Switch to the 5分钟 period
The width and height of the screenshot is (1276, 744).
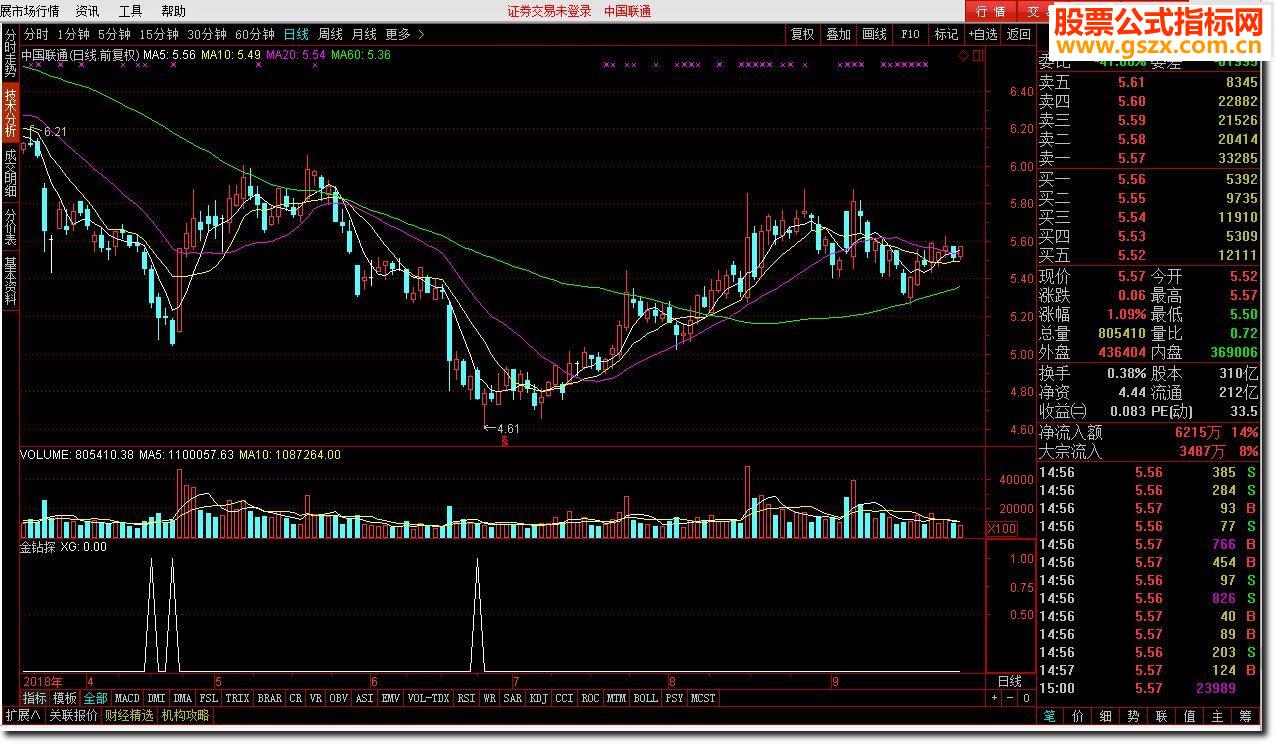[114, 34]
